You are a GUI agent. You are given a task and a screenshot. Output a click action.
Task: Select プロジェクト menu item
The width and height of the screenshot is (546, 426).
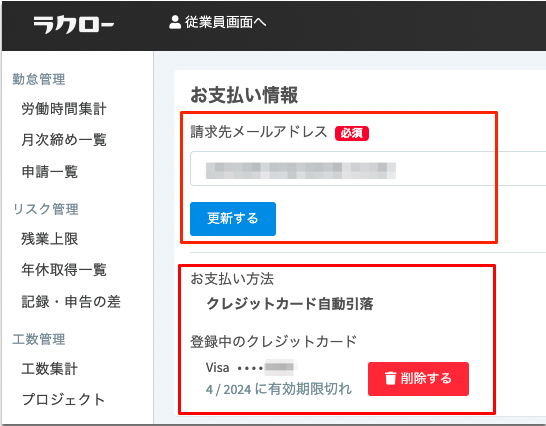point(63,400)
